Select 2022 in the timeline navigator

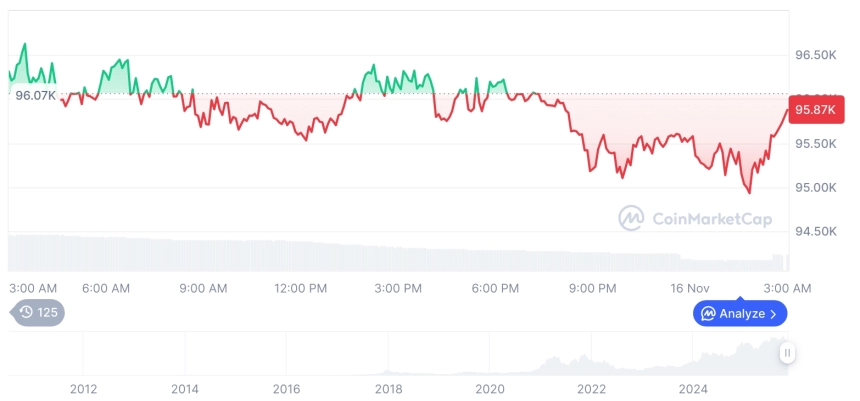(x=592, y=389)
